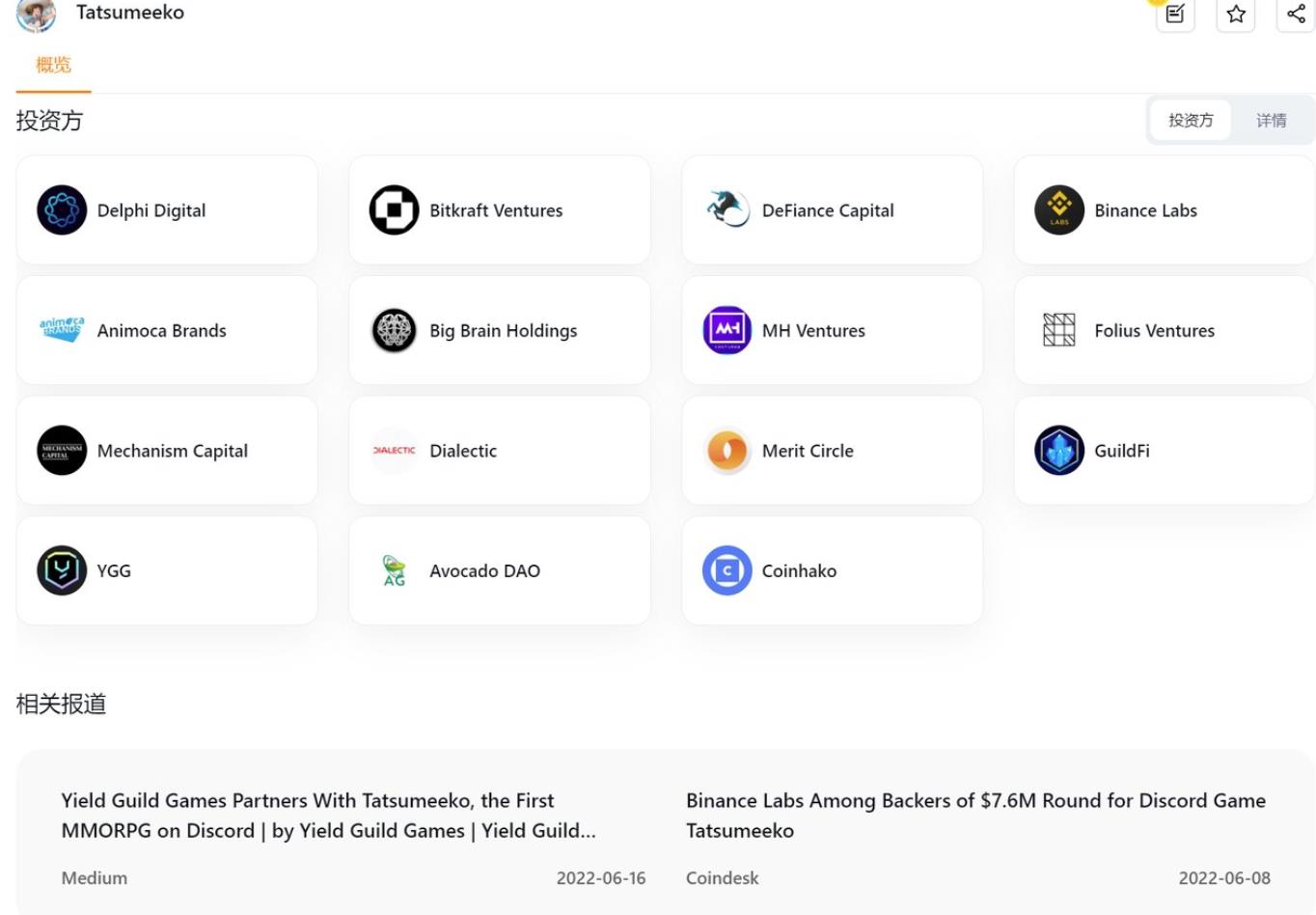
Task: Click the GuildFi logo
Action: coord(1059,451)
